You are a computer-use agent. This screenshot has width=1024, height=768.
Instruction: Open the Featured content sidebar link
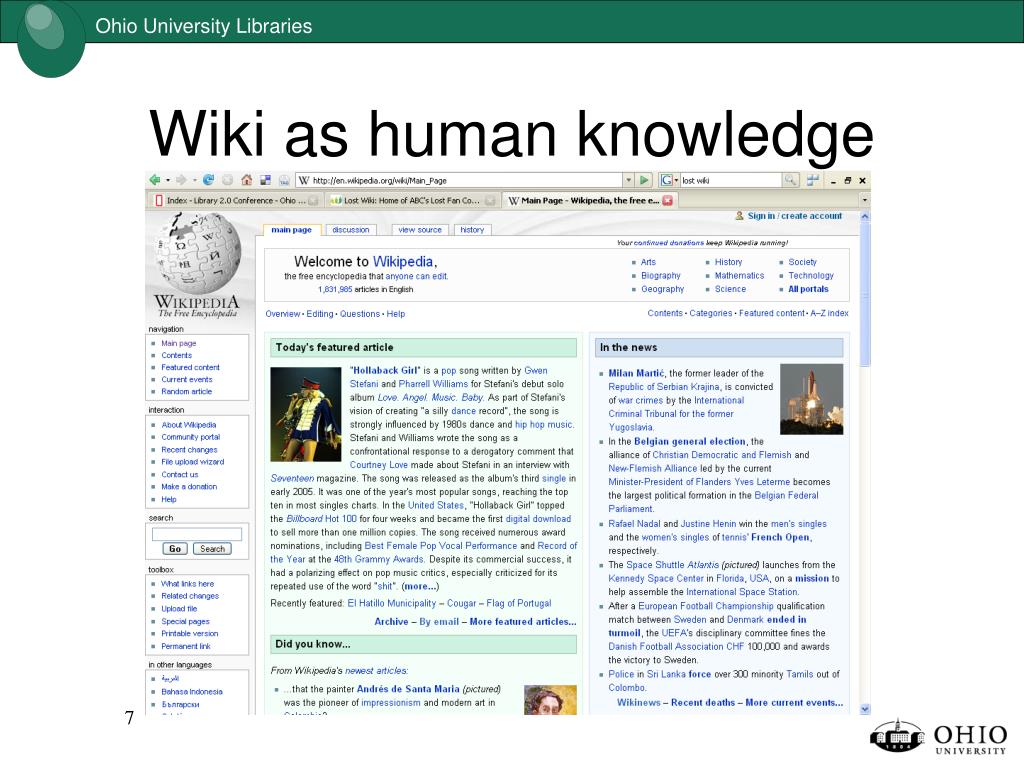click(190, 368)
